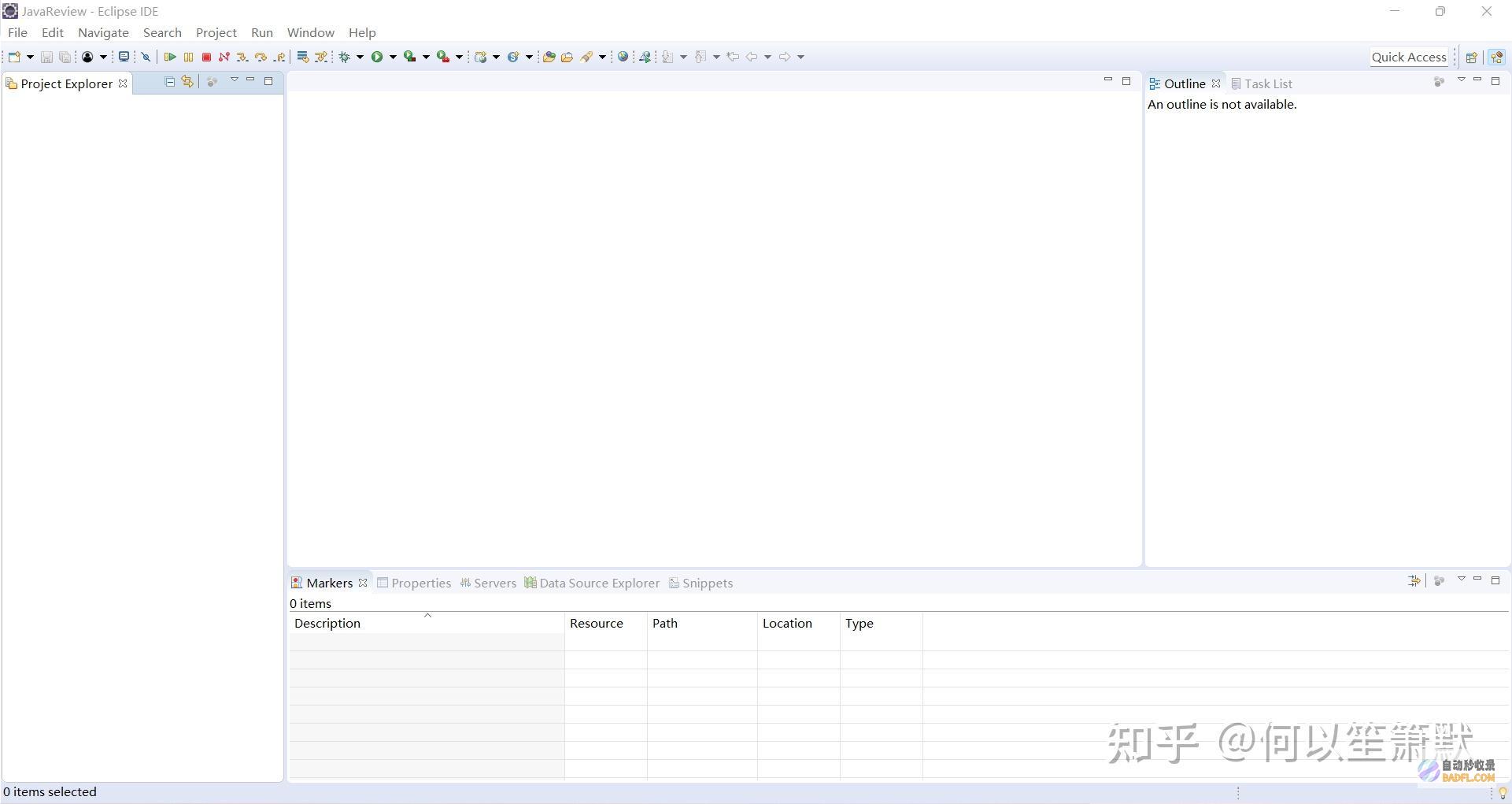1512x804 pixels.
Task: Click the Step Over icon
Action: (261, 57)
